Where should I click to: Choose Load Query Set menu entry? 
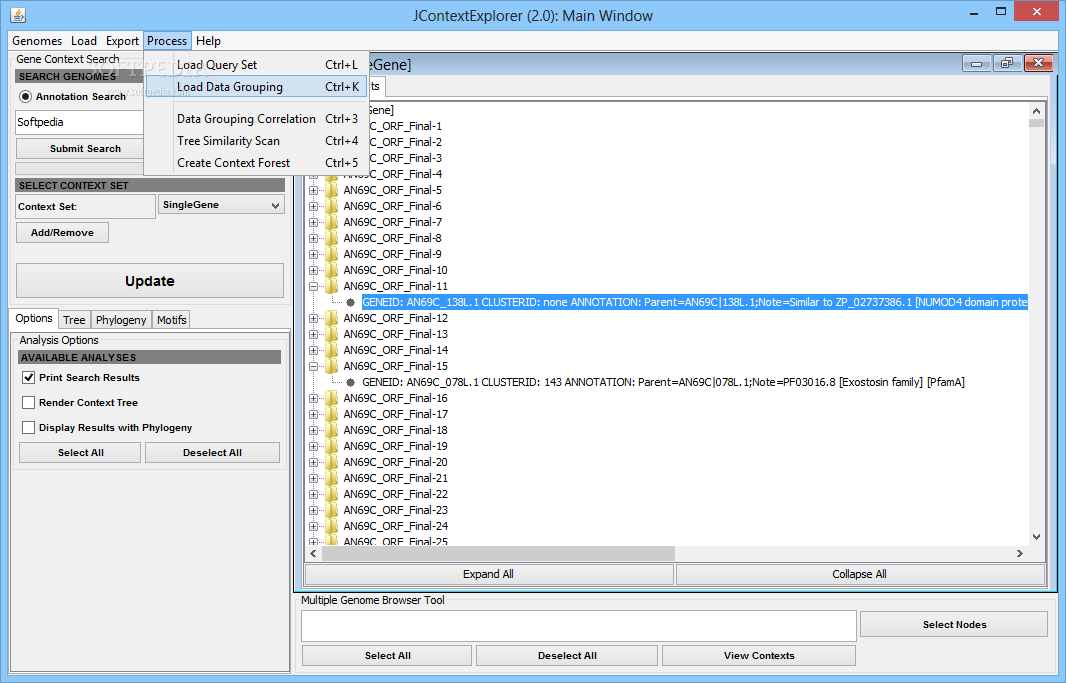256,65
